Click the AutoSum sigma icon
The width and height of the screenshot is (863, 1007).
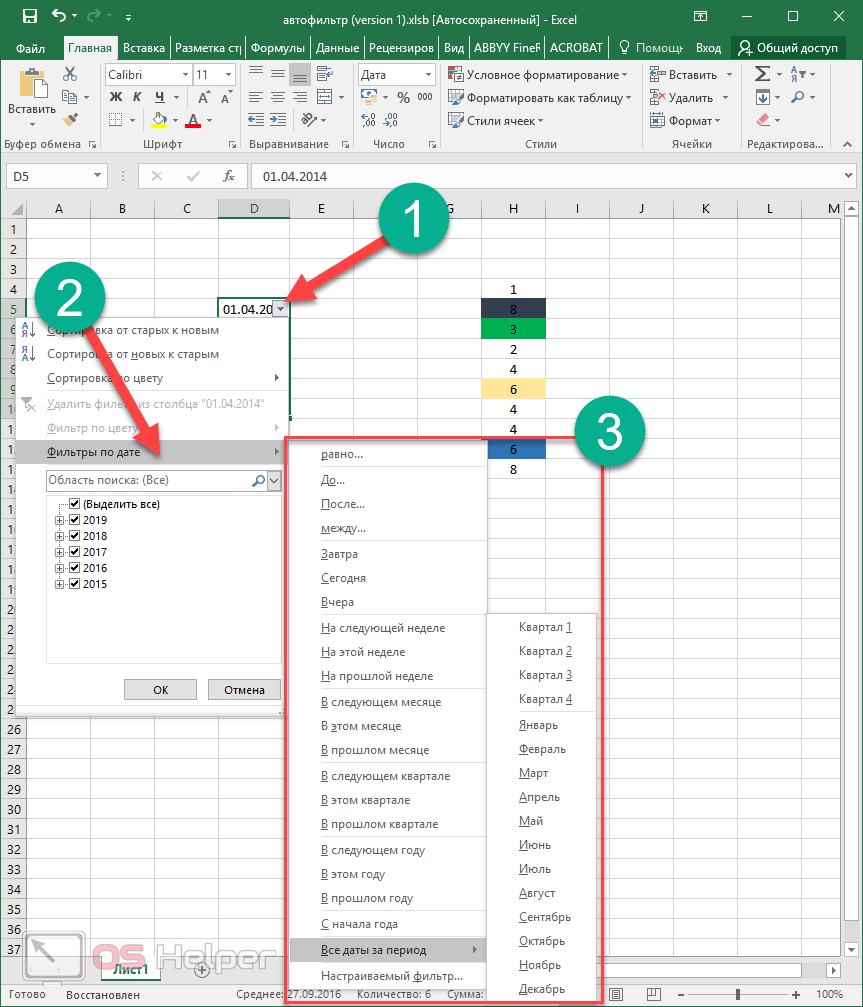coord(762,75)
